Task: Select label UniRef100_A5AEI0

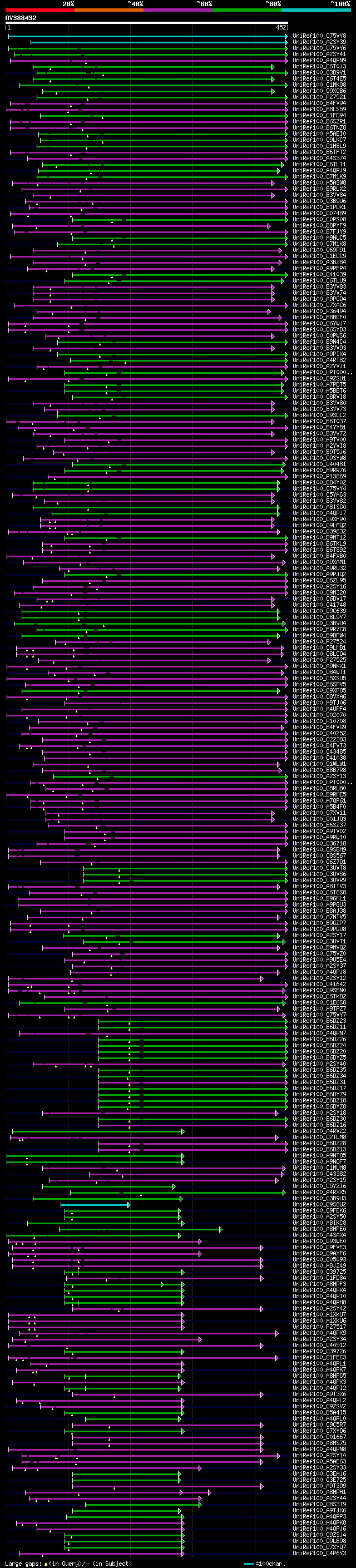Action: pyautogui.click(x=319, y=134)
